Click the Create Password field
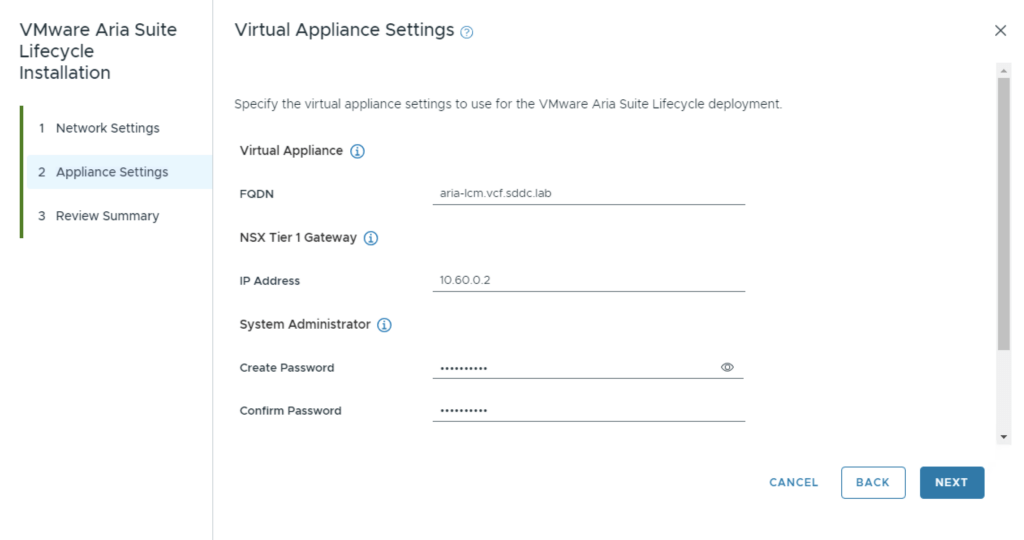Image resolution: width=1024 pixels, height=540 pixels. pyautogui.click(x=575, y=368)
